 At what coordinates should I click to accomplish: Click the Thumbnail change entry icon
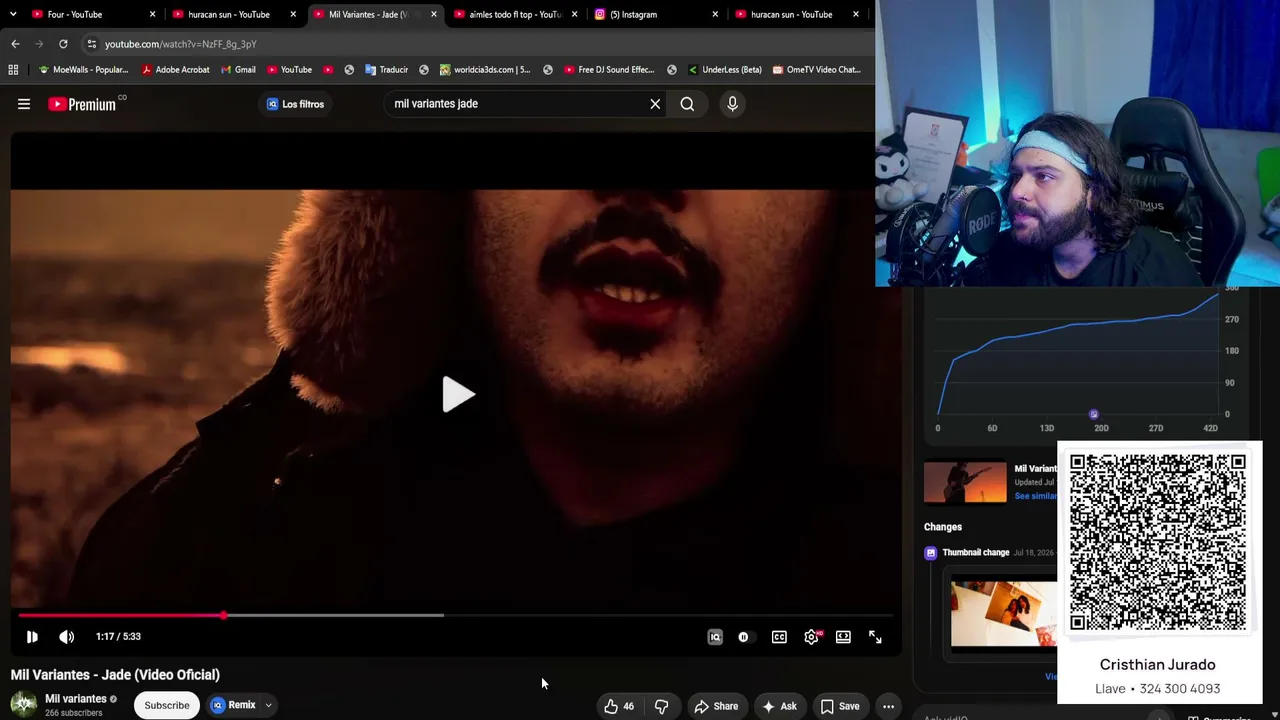931,553
